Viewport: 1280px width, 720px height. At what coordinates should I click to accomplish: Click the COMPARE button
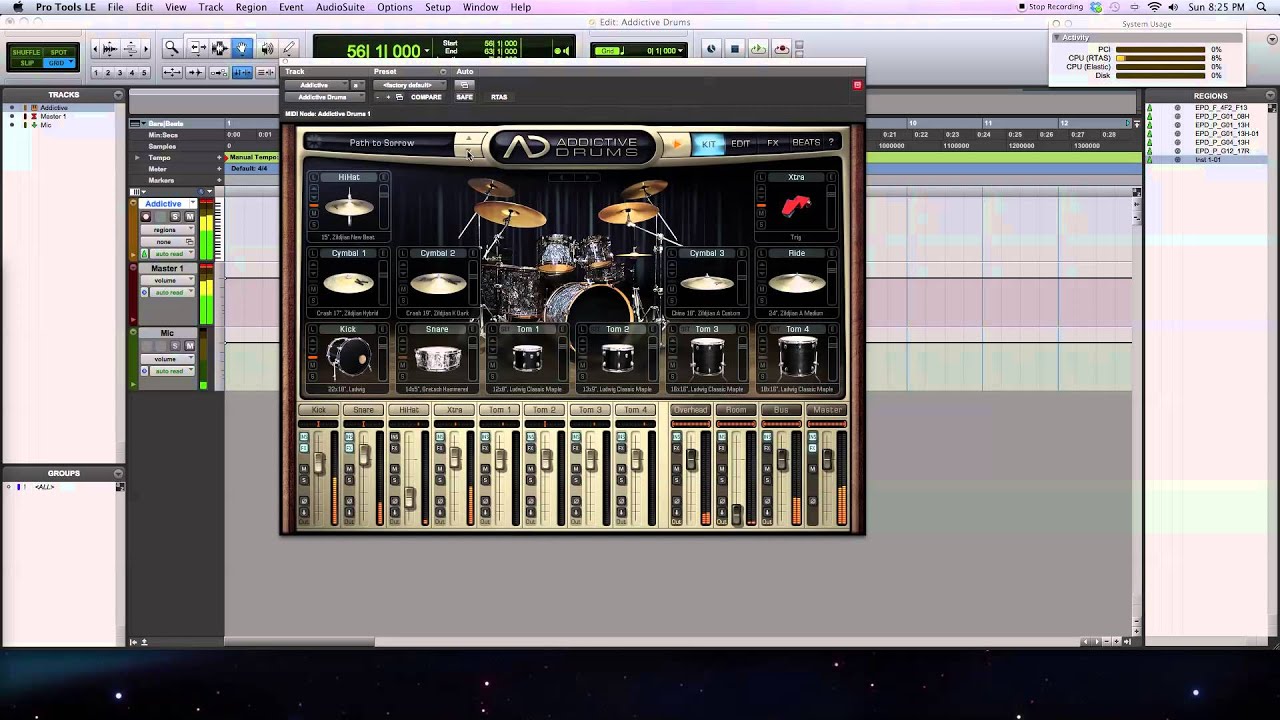(426, 97)
